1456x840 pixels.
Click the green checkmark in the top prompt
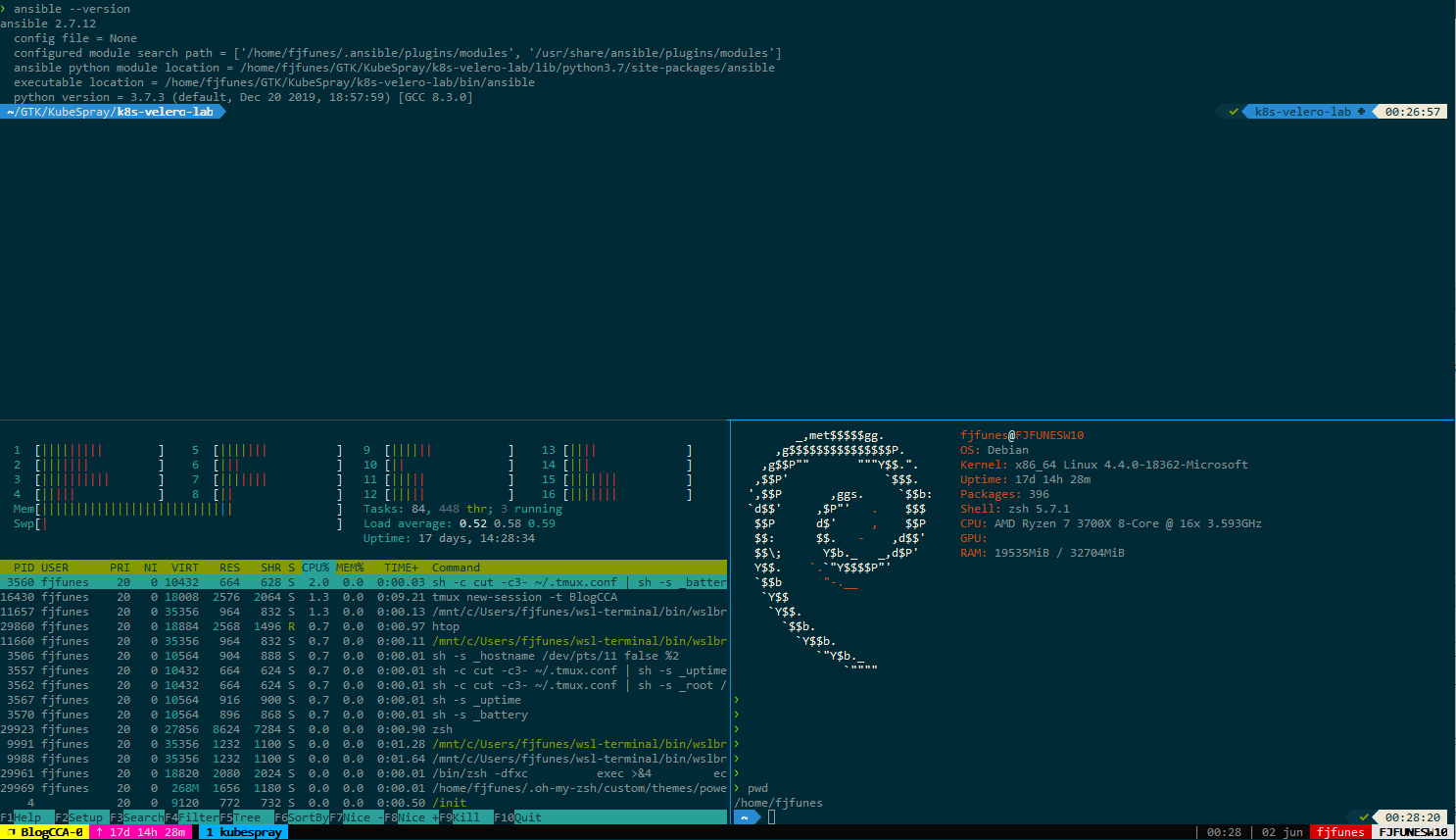click(x=1234, y=112)
